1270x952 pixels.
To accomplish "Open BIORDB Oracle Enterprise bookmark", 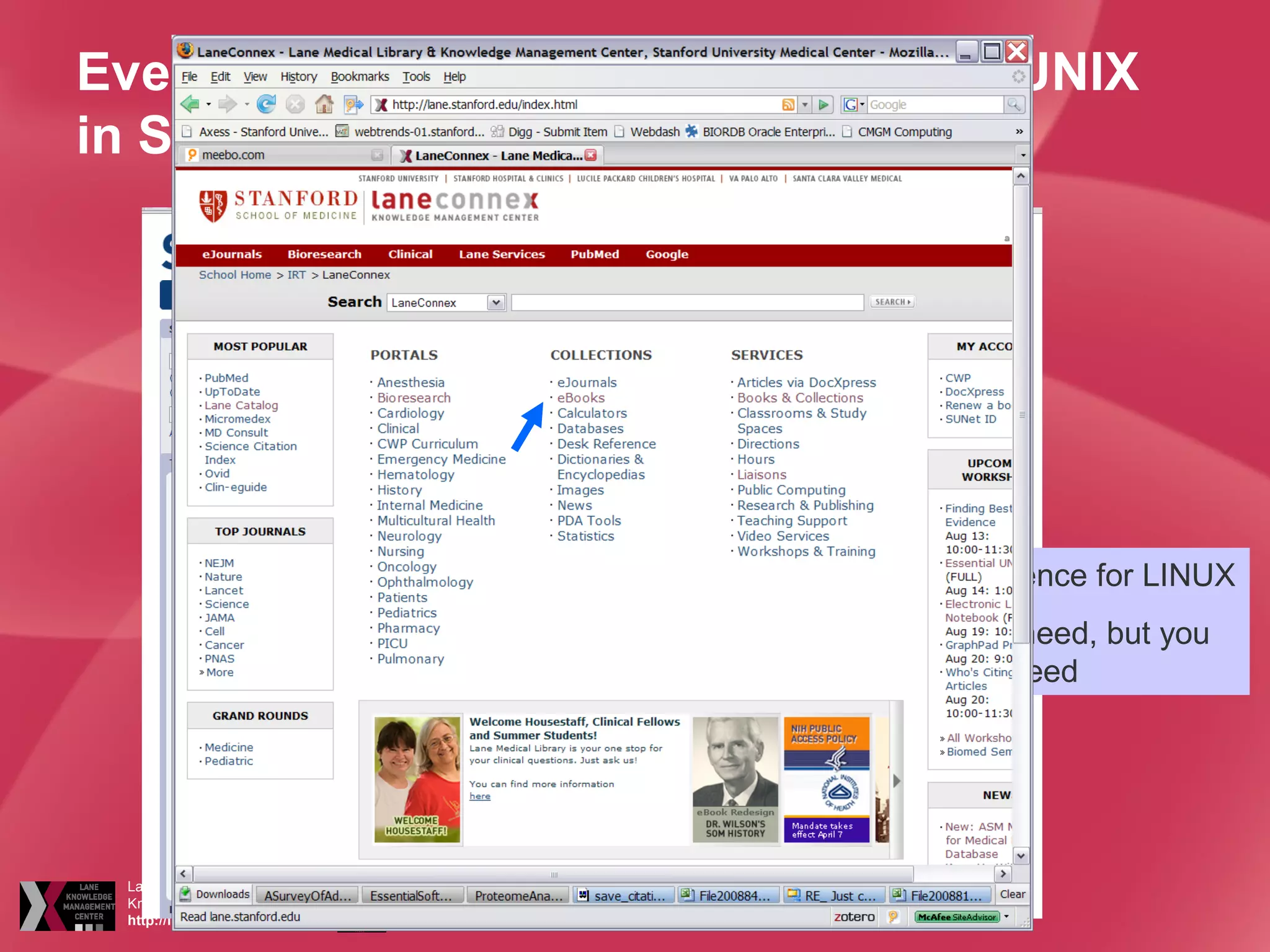I will (x=760, y=132).
